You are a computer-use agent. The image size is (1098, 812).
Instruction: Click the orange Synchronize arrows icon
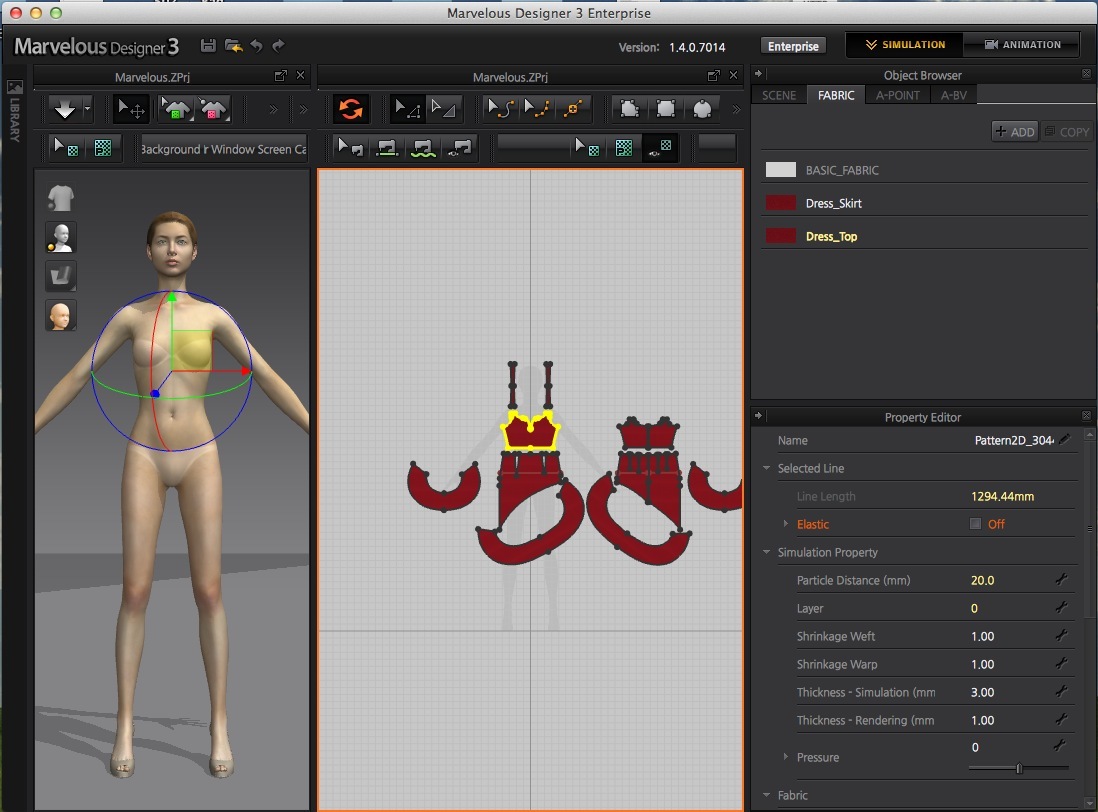coord(351,108)
